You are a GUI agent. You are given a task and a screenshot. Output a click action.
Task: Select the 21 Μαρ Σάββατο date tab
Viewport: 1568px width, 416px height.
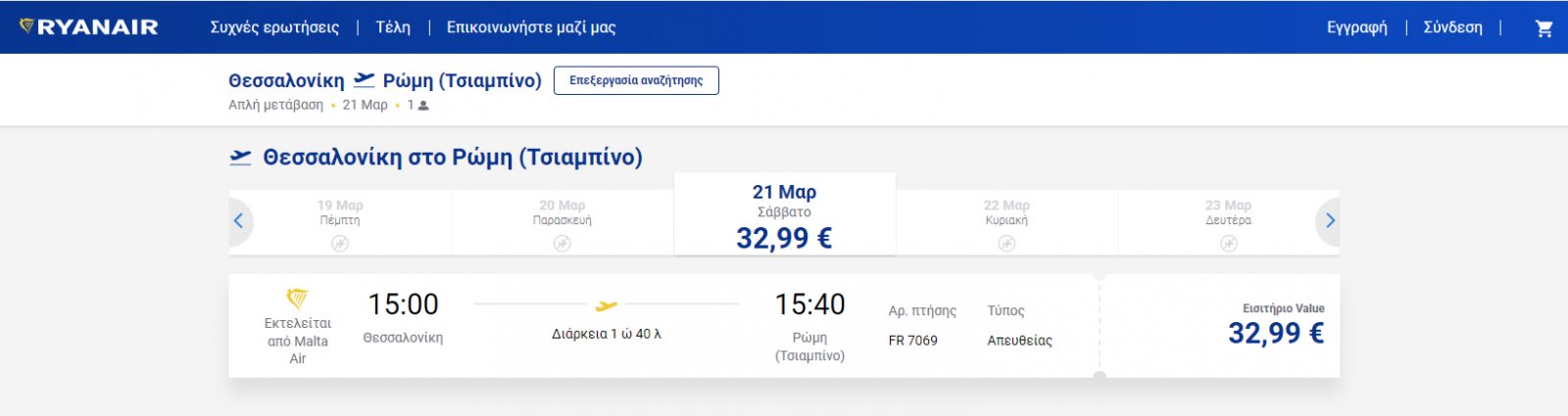(784, 215)
